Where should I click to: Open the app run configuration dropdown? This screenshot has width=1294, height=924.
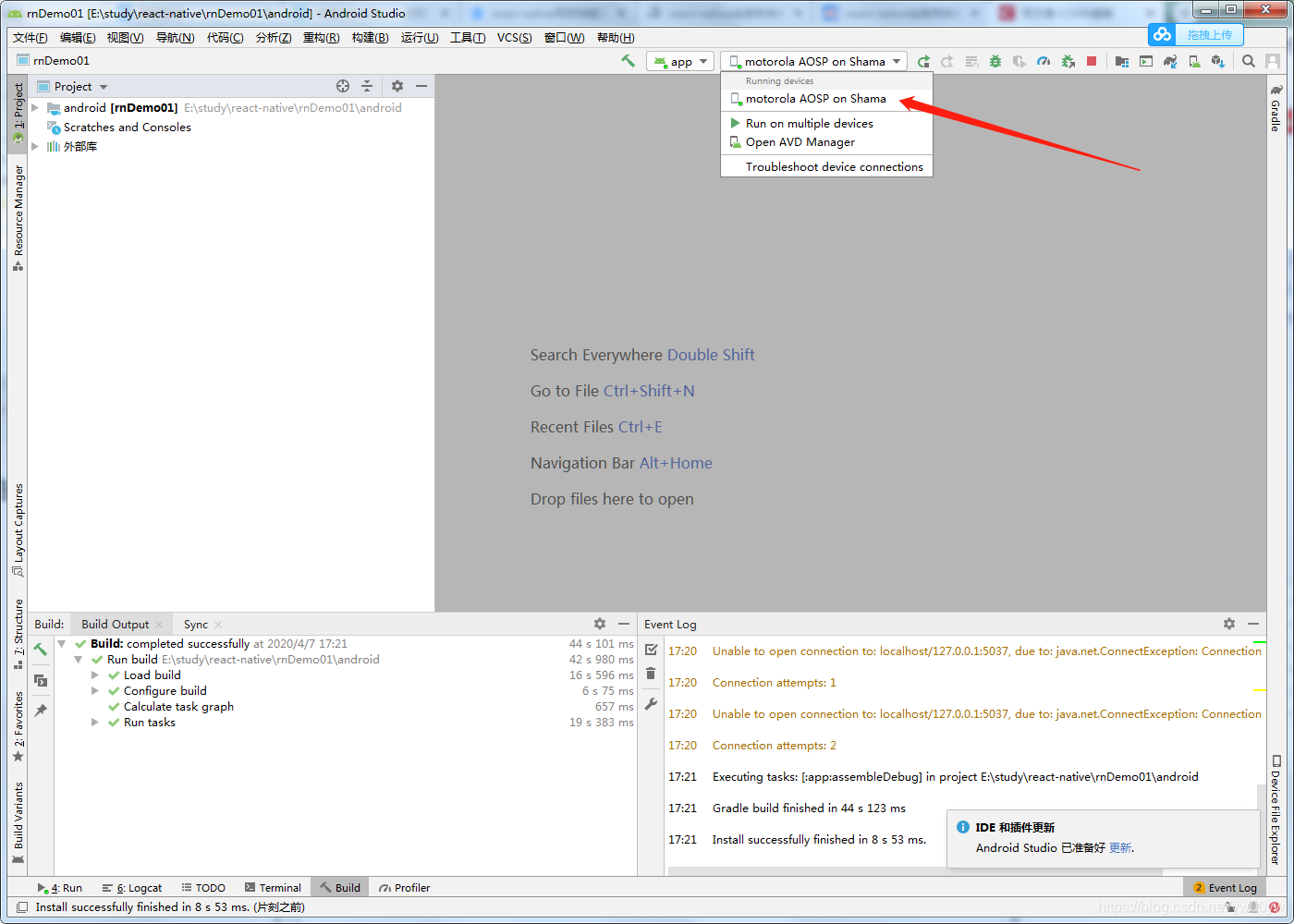point(680,62)
